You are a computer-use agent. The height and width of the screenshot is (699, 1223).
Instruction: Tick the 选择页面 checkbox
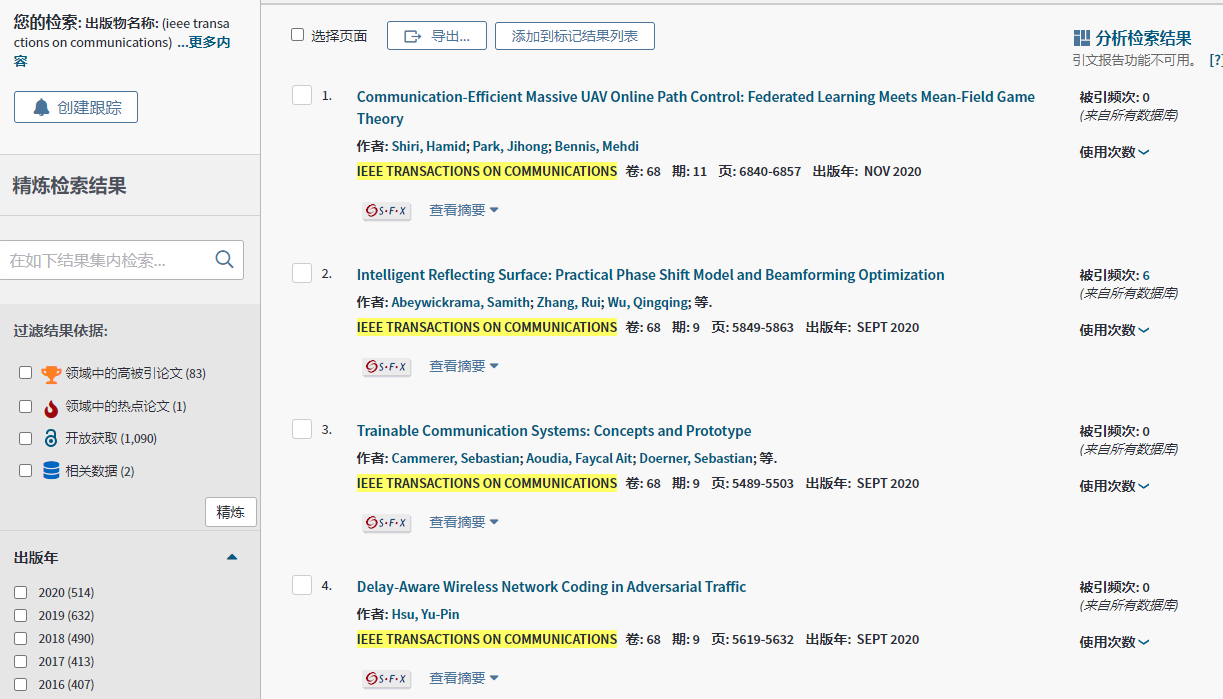click(x=297, y=35)
